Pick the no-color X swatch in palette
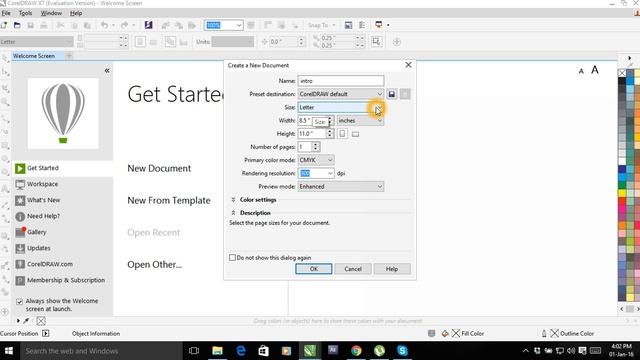Viewport: 640px width, 360px height. 622,73
